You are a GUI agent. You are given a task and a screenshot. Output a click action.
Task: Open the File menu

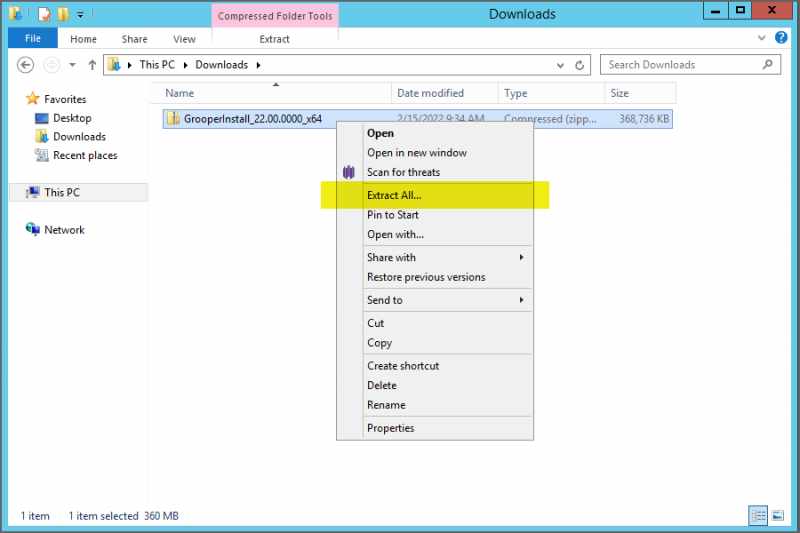[x=33, y=38]
